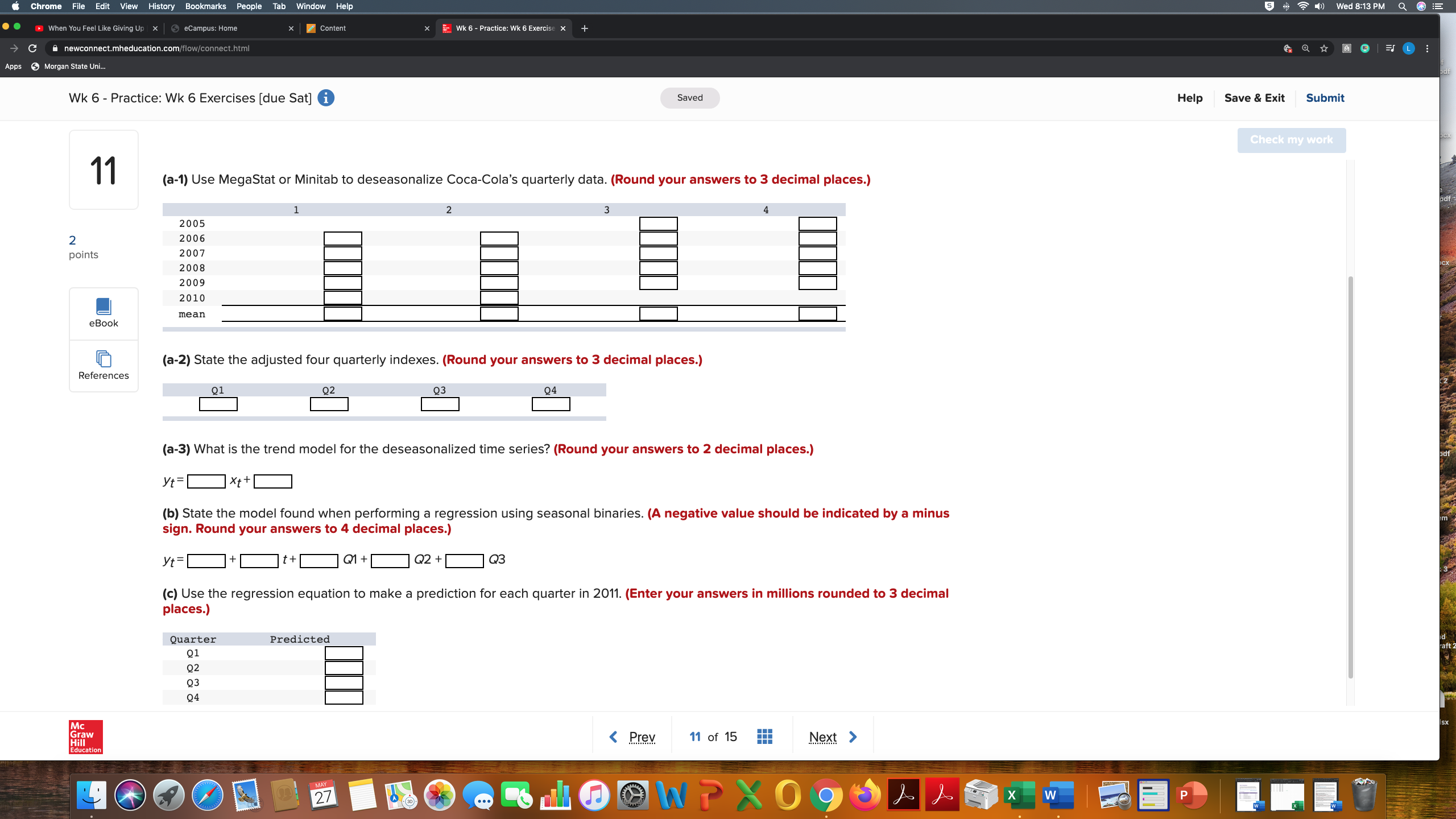This screenshot has height=819, width=1456.
Task: Open the Apps bookmarks shortcut
Action: point(13,66)
